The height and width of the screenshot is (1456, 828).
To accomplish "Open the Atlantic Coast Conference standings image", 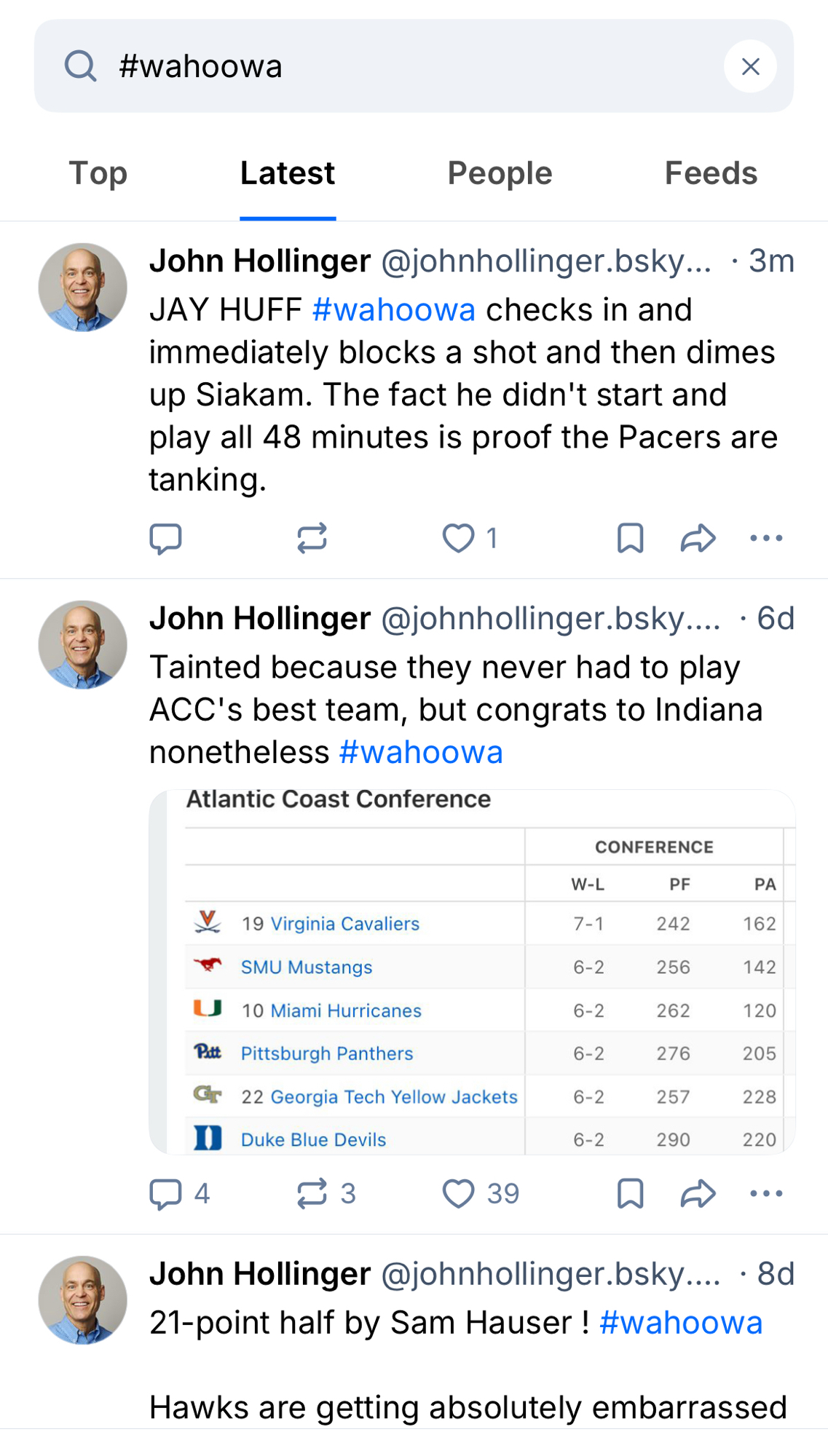I will [x=472, y=972].
